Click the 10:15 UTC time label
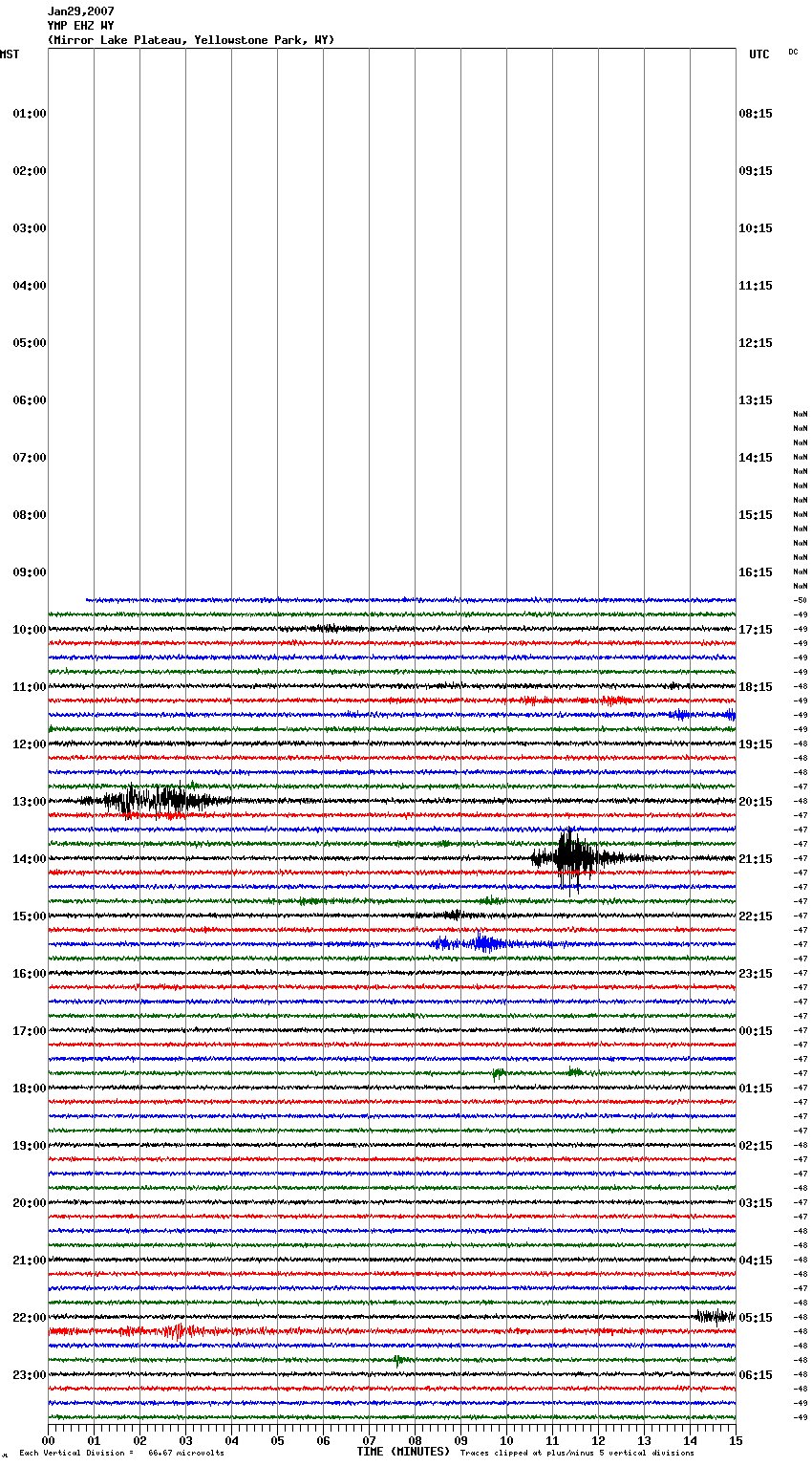 coord(756,228)
